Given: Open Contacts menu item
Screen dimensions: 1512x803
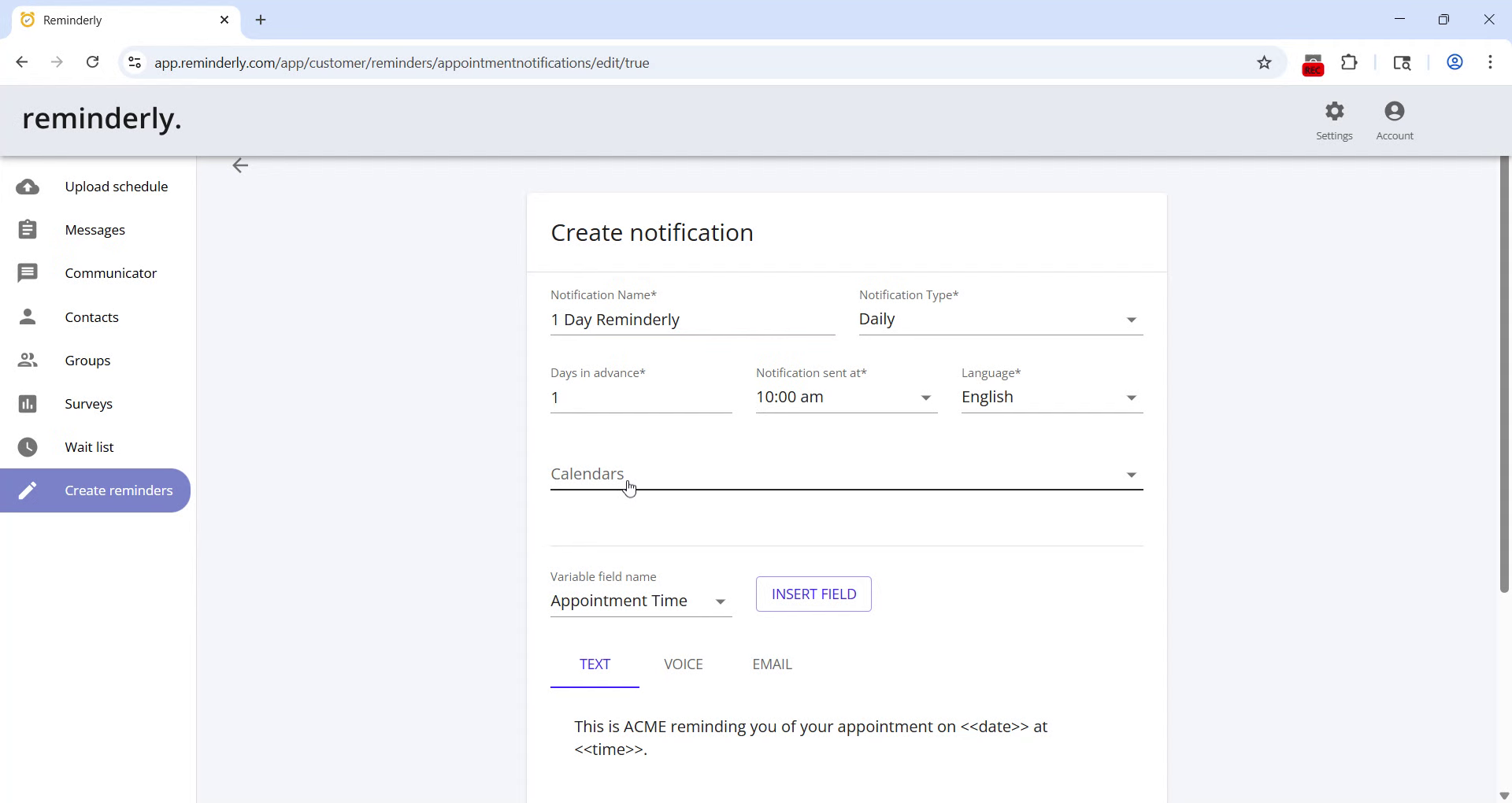Looking at the screenshot, I should (95, 316).
